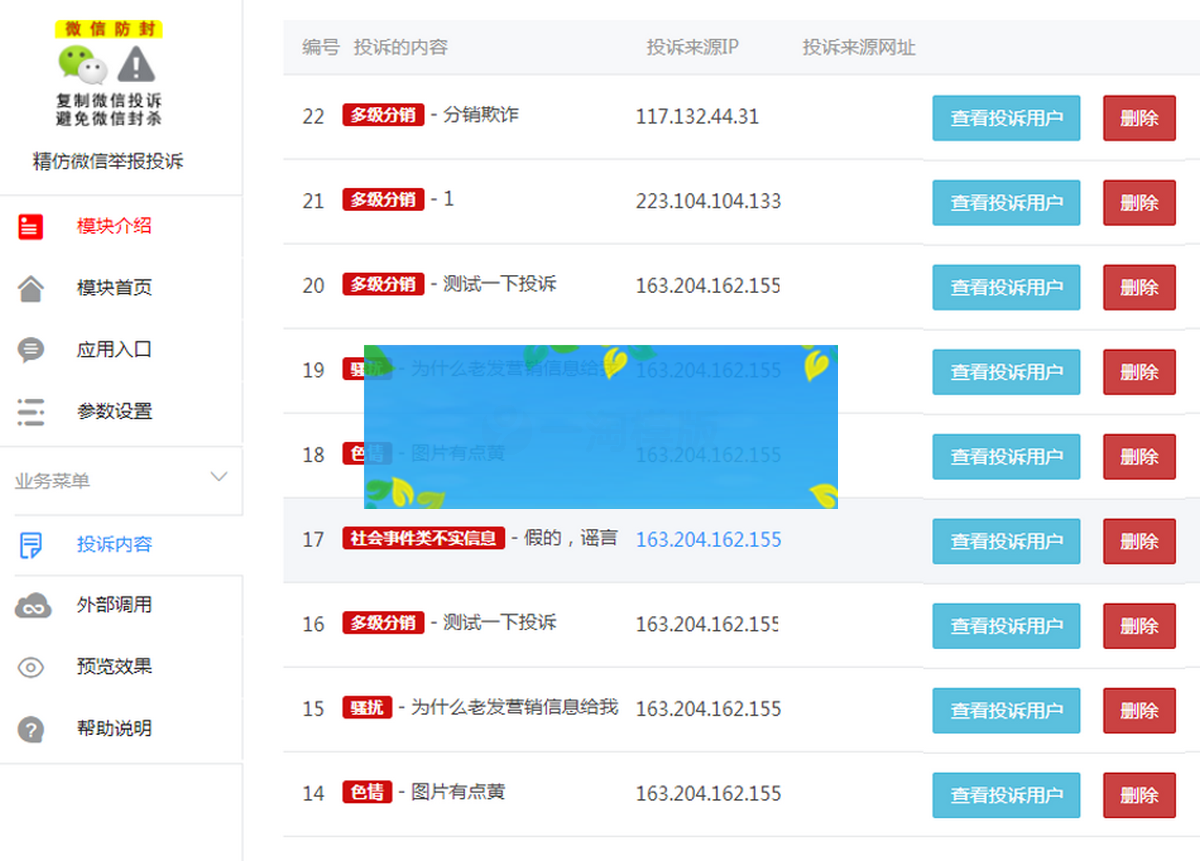Viewport: 1200px width, 861px height.
Task: Open the 163.204.162.155 IP link on row 17
Action: 708,539
